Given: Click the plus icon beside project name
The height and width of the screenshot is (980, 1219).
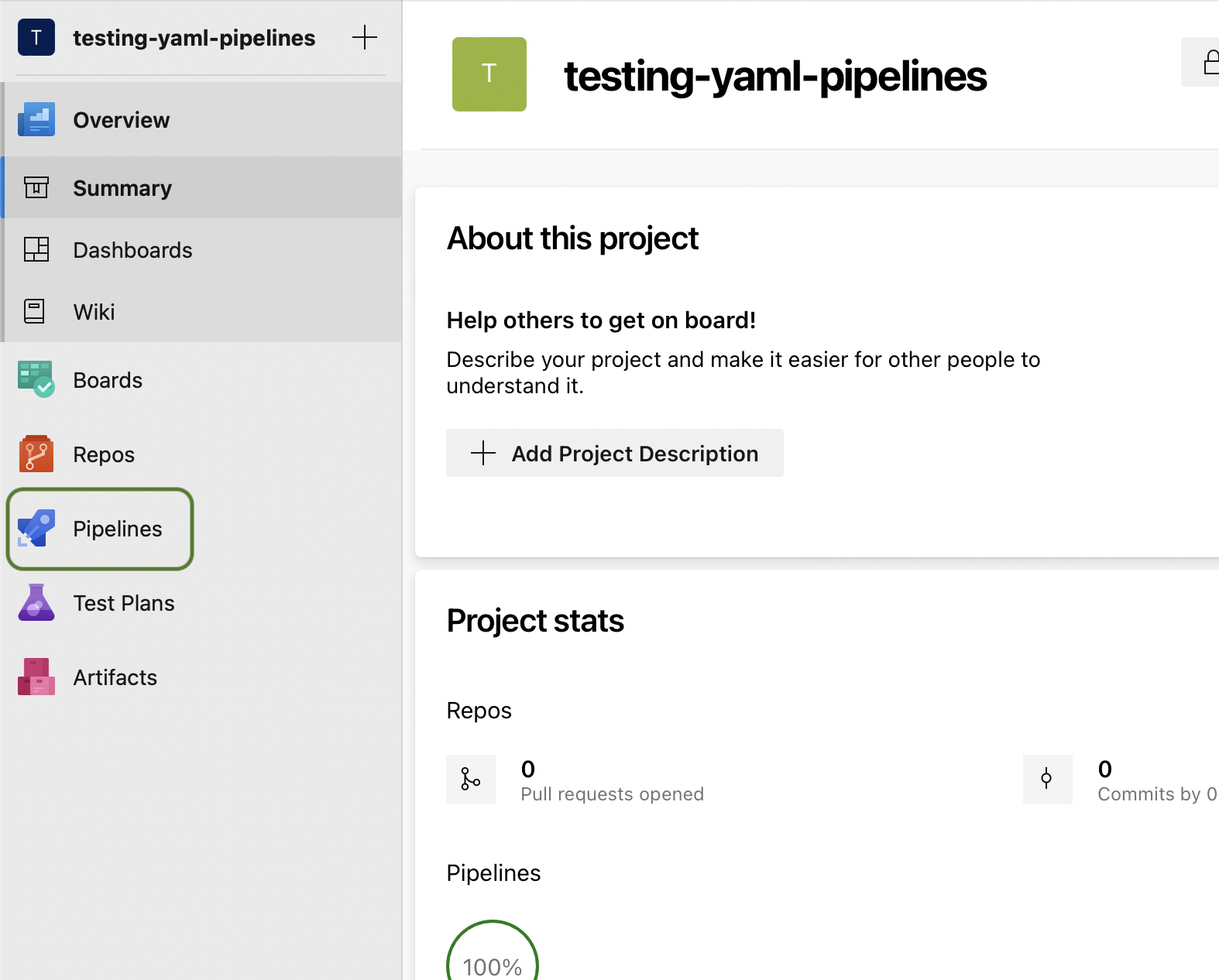Looking at the screenshot, I should (364, 37).
